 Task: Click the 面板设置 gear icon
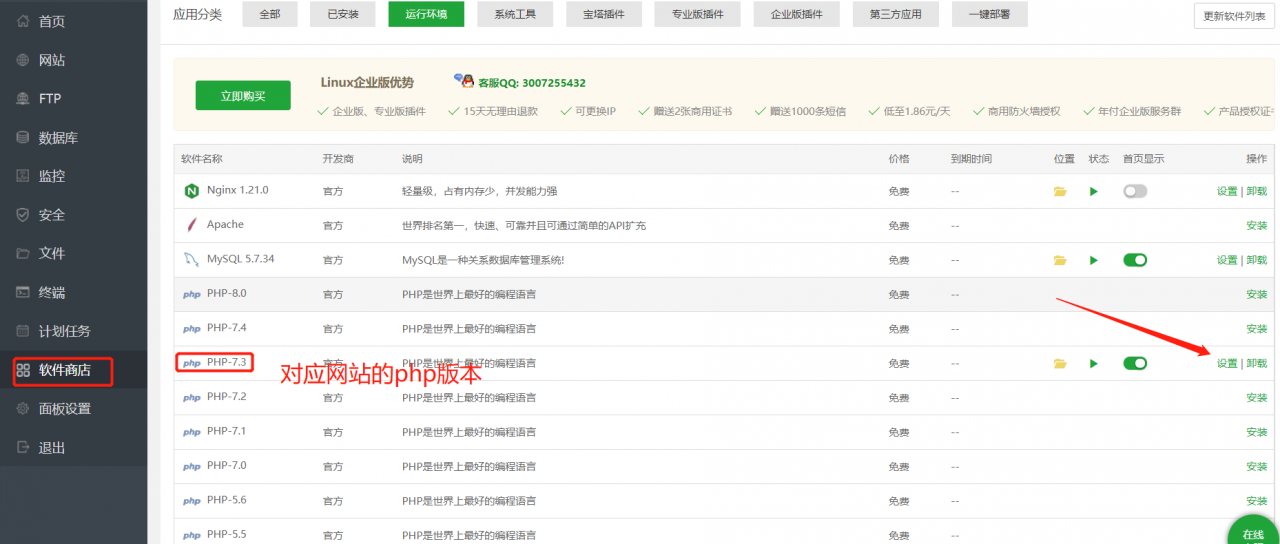tap(23, 408)
